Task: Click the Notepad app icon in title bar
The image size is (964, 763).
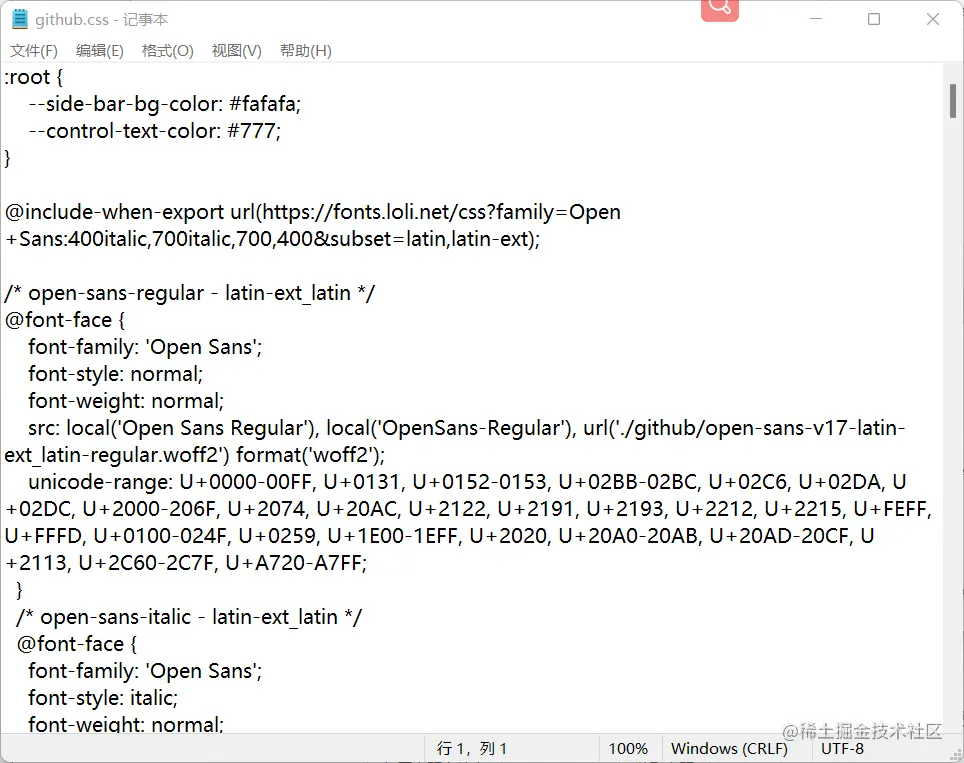Action: point(20,19)
